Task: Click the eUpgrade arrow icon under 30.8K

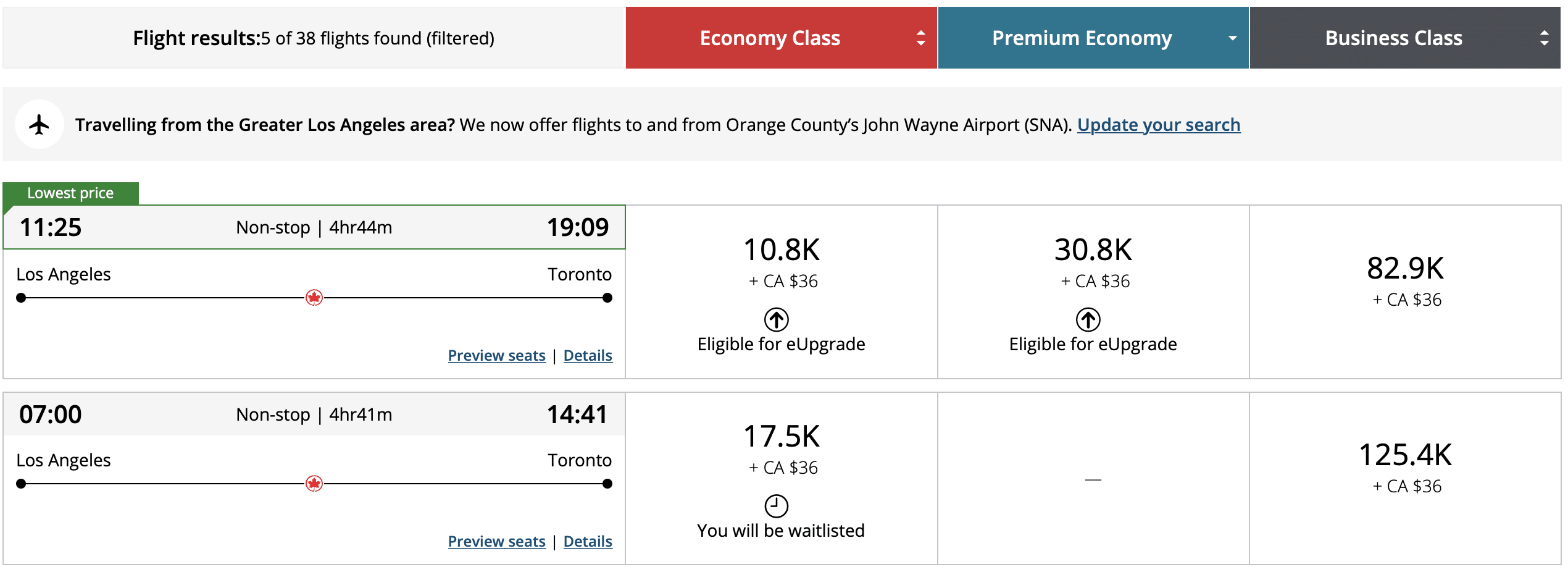Action: pyautogui.click(x=1088, y=319)
